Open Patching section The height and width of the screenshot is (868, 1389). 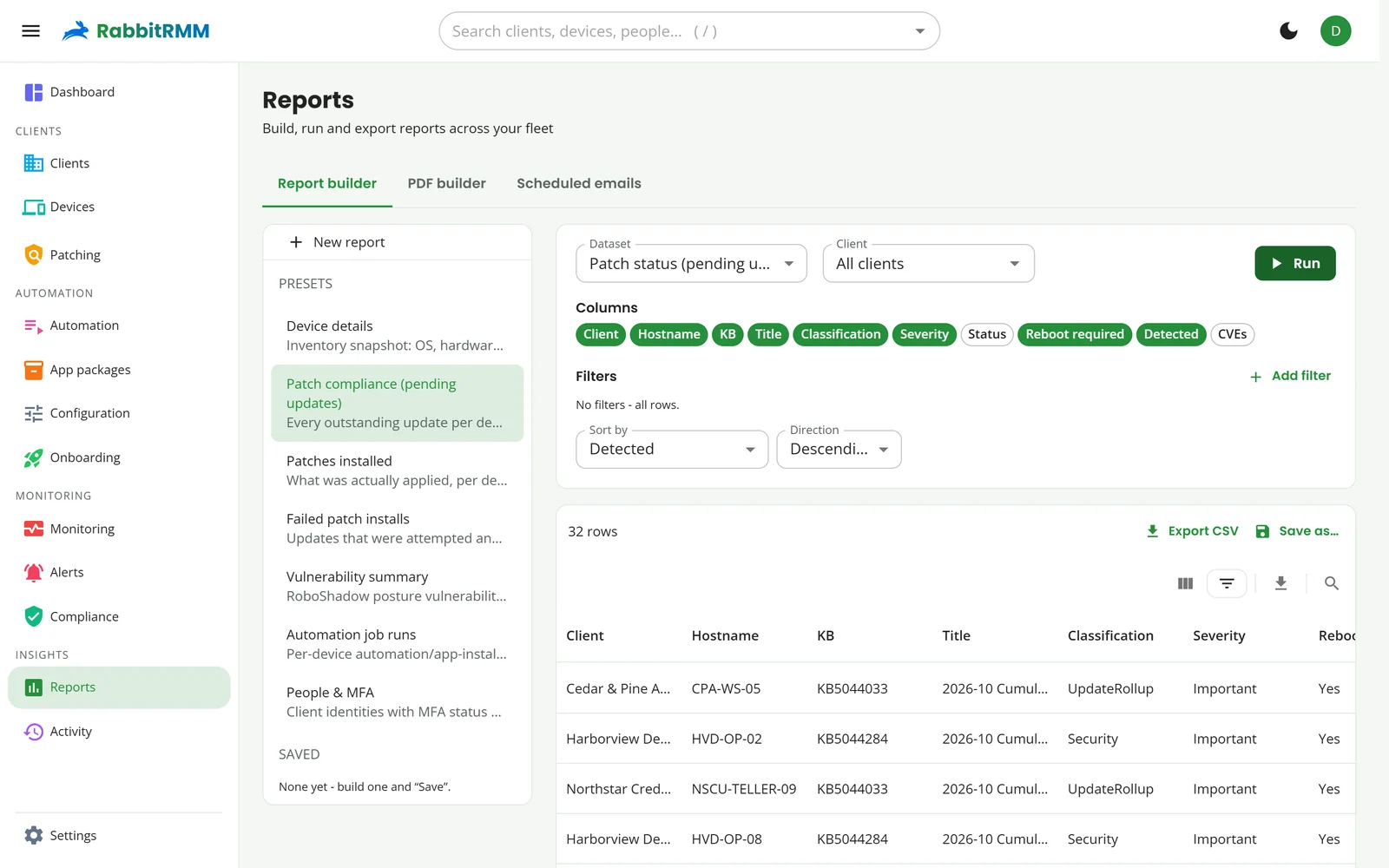pos(119,254)
